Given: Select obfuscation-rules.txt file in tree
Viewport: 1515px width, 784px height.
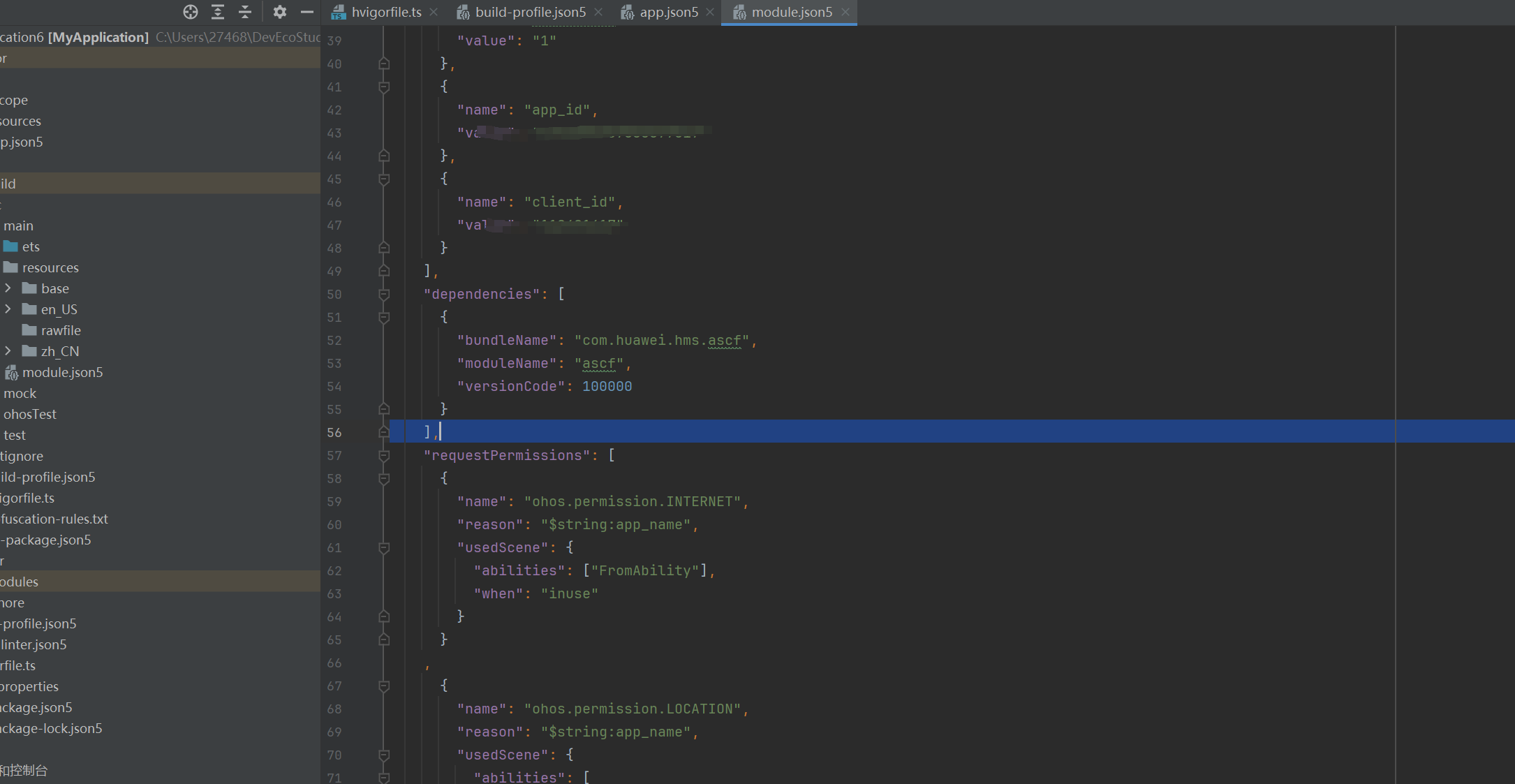Looking at the screenshot, I should tap(54, 519).
